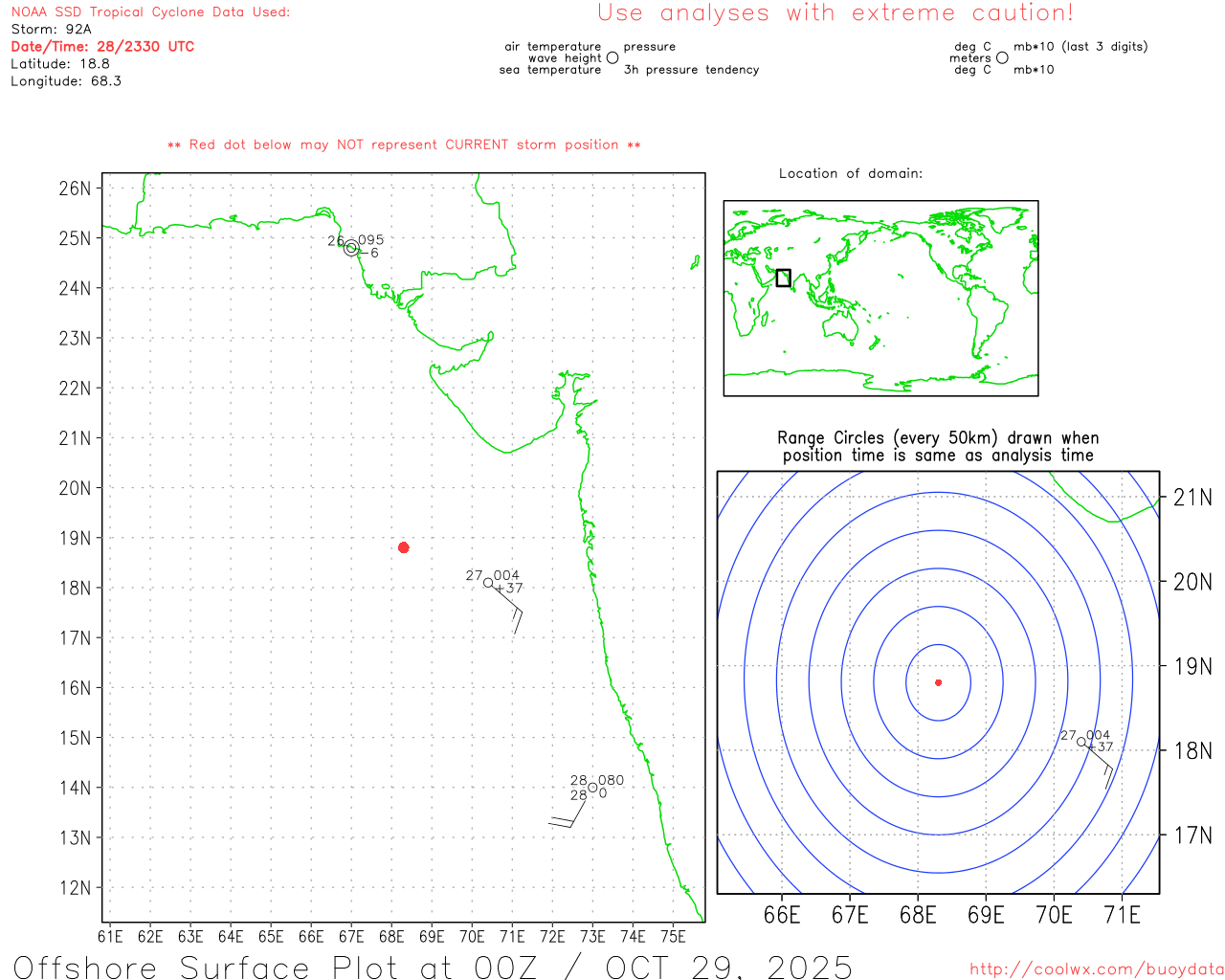Click the 'air temperature' legend label
The height and width of the screenshot is (980, 1225).
tap(553, 47)
